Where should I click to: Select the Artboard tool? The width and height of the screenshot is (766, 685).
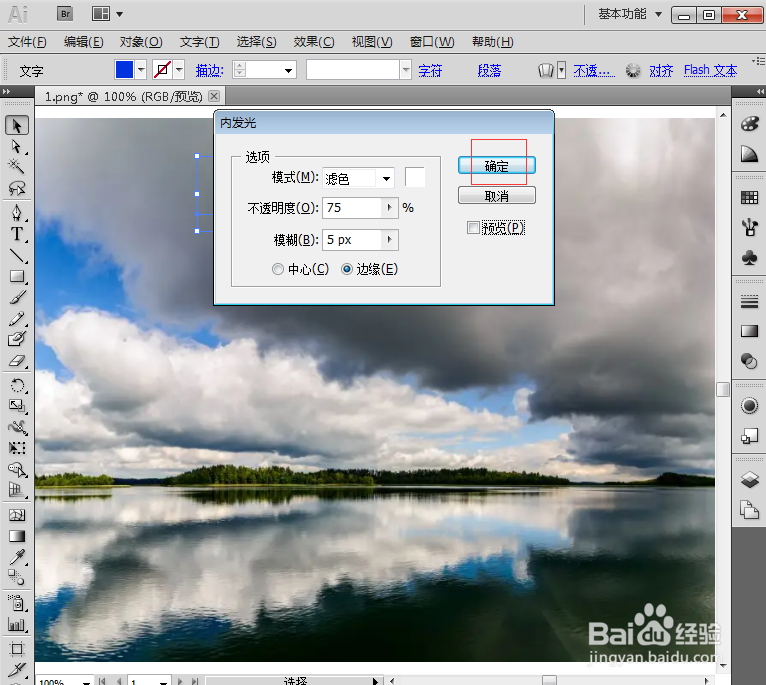tap(17, 649)
